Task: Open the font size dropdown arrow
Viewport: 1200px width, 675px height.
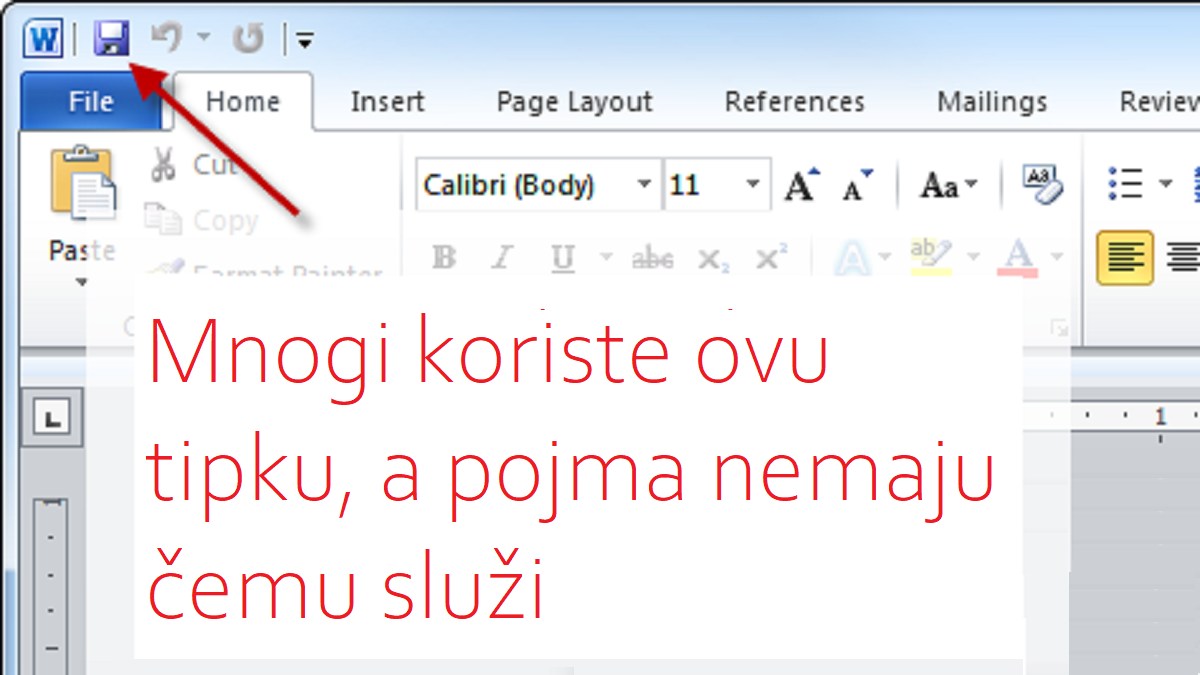Action: point(753,185)
